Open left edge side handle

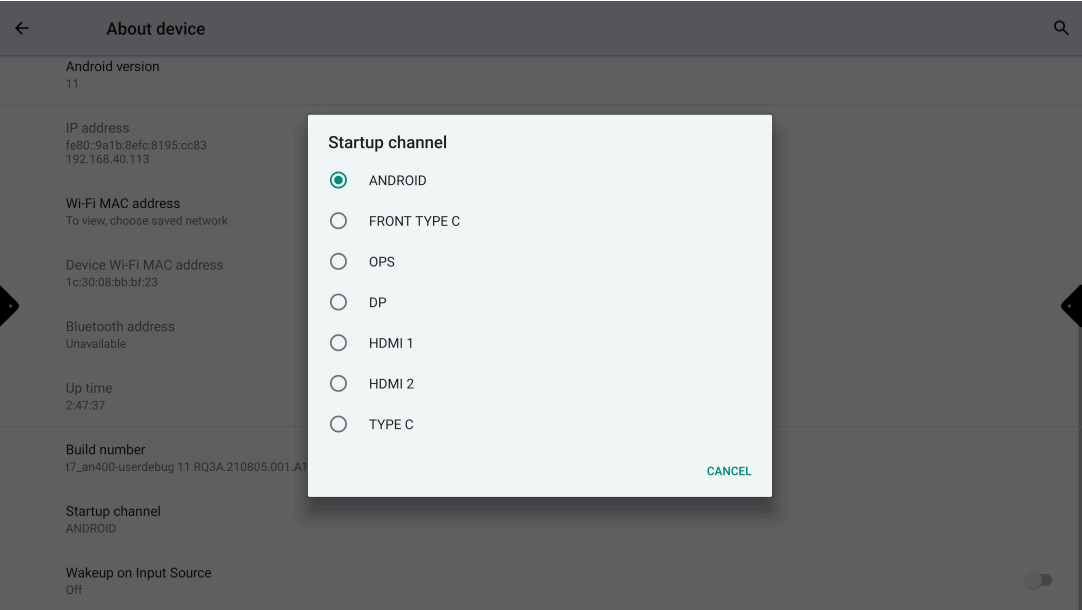(8, 306)
